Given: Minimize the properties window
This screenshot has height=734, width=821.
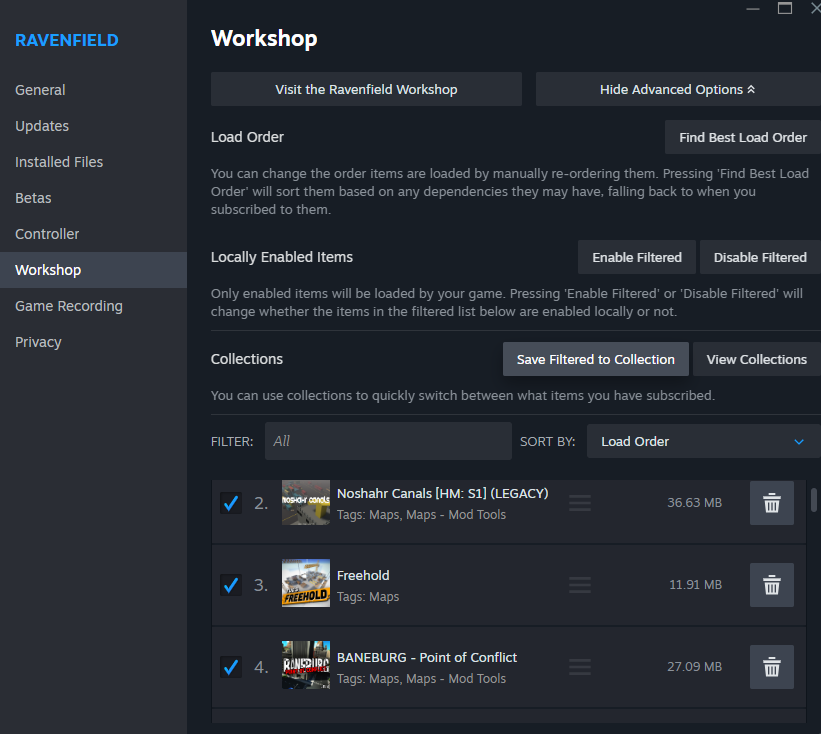Looking at the screenshot, I should (753, 8).
